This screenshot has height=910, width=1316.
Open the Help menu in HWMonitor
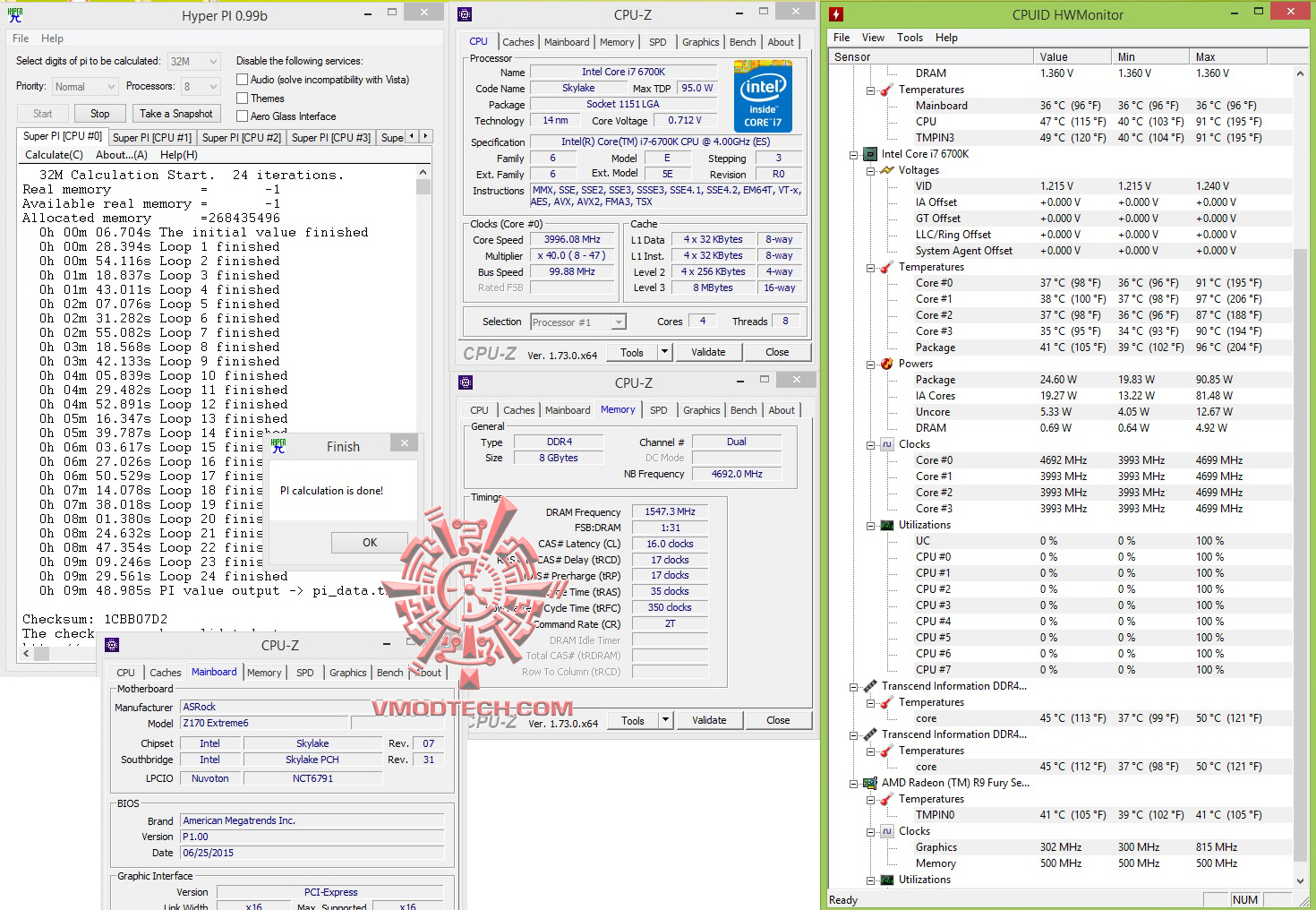[x=946, y=38]
